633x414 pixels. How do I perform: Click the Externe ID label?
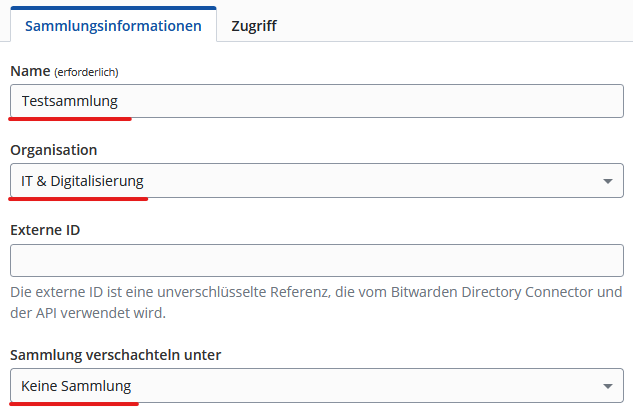45,229
